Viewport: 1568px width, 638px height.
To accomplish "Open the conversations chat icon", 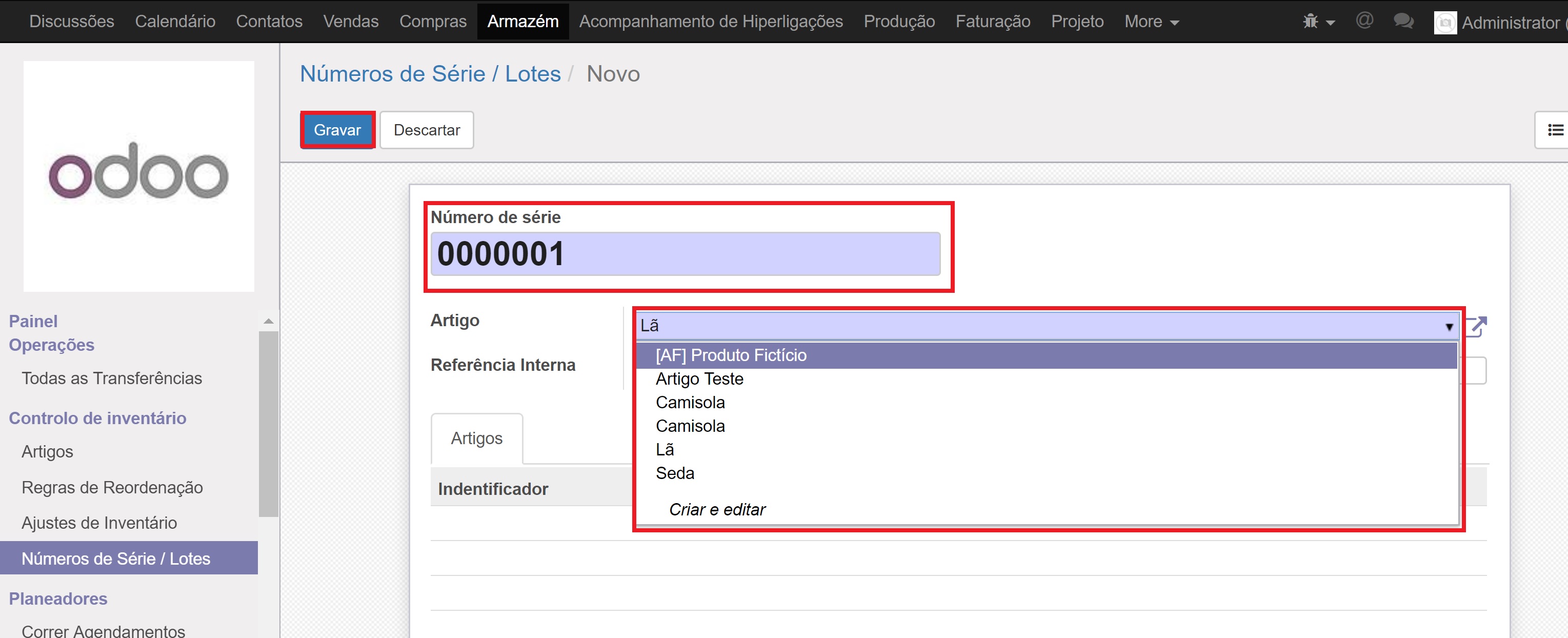I will click(1403, 22).
